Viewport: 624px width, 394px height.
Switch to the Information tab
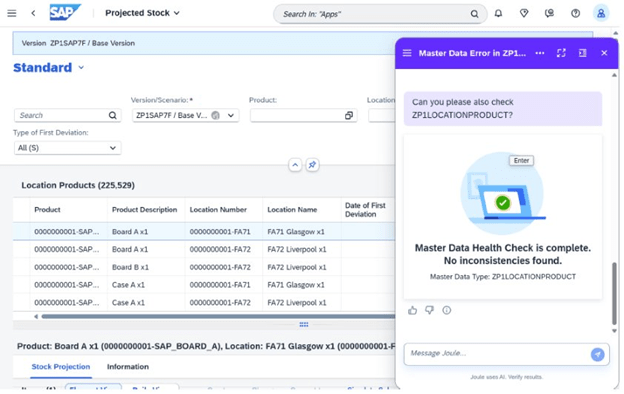[128, 367]
